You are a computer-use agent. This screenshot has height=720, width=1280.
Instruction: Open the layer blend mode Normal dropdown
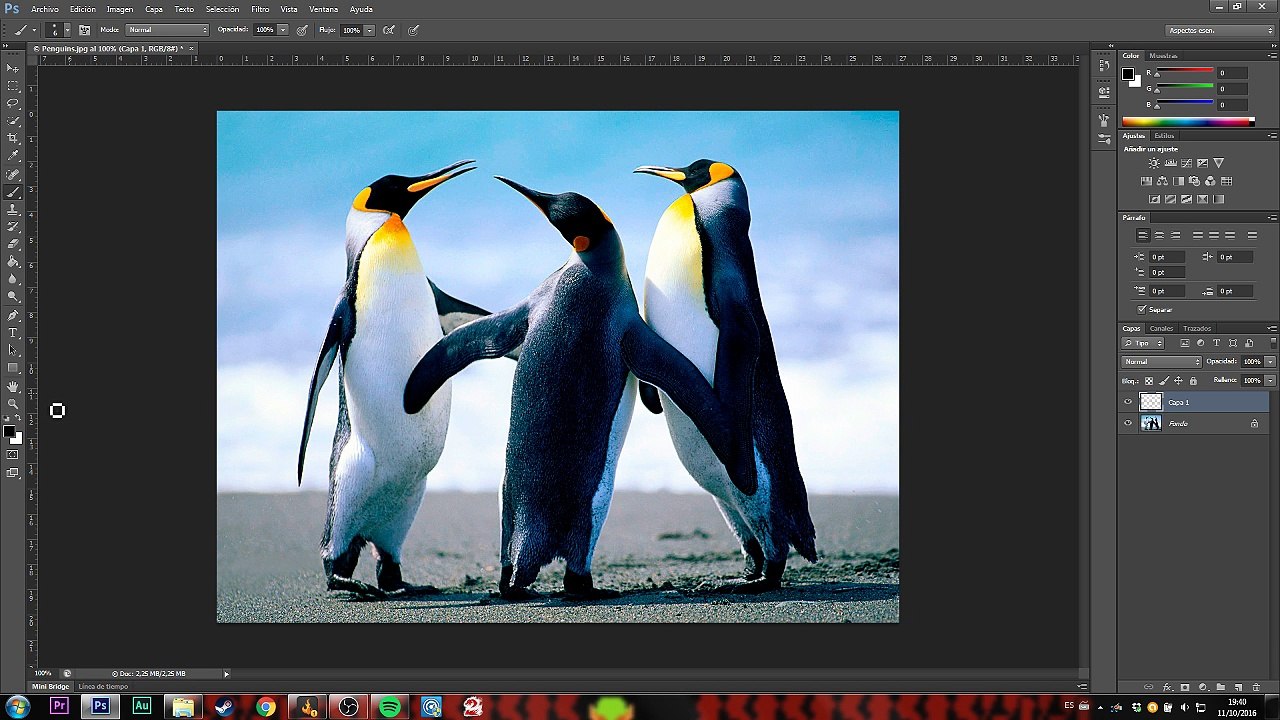pyautogui.click(x=1162, y=362)
